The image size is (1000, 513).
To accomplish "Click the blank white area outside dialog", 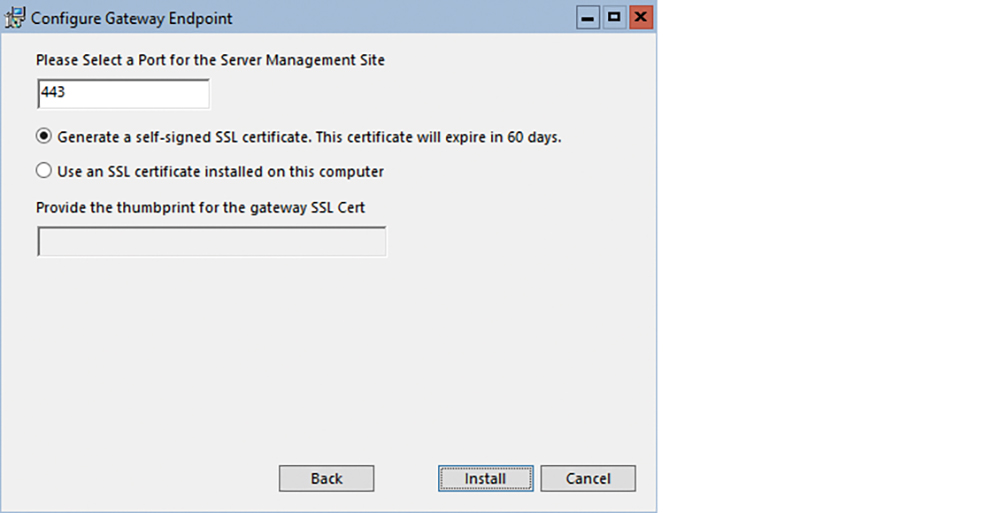I will tap(828, 255).
